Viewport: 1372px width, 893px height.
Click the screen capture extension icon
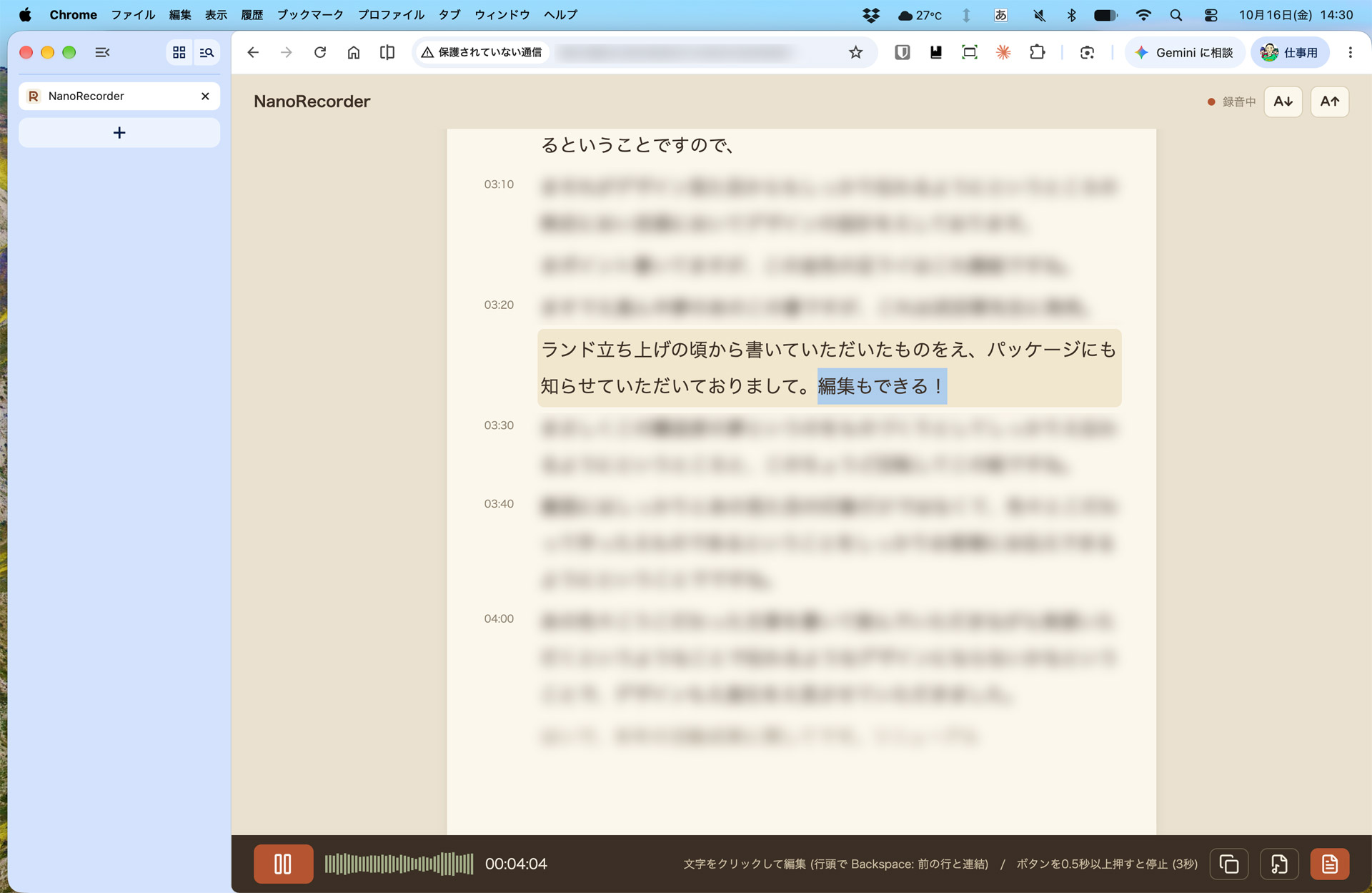point(970,52)
